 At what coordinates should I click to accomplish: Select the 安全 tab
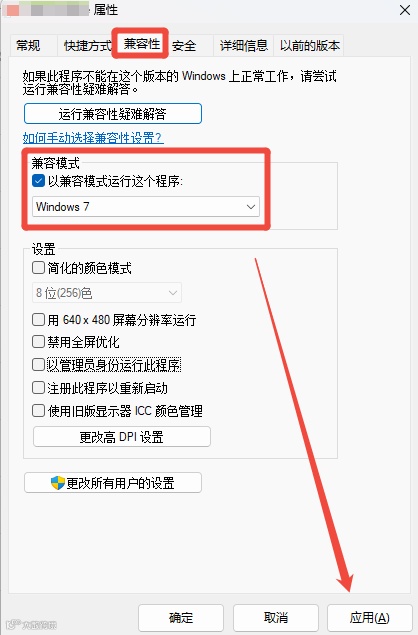coord(184,45)
